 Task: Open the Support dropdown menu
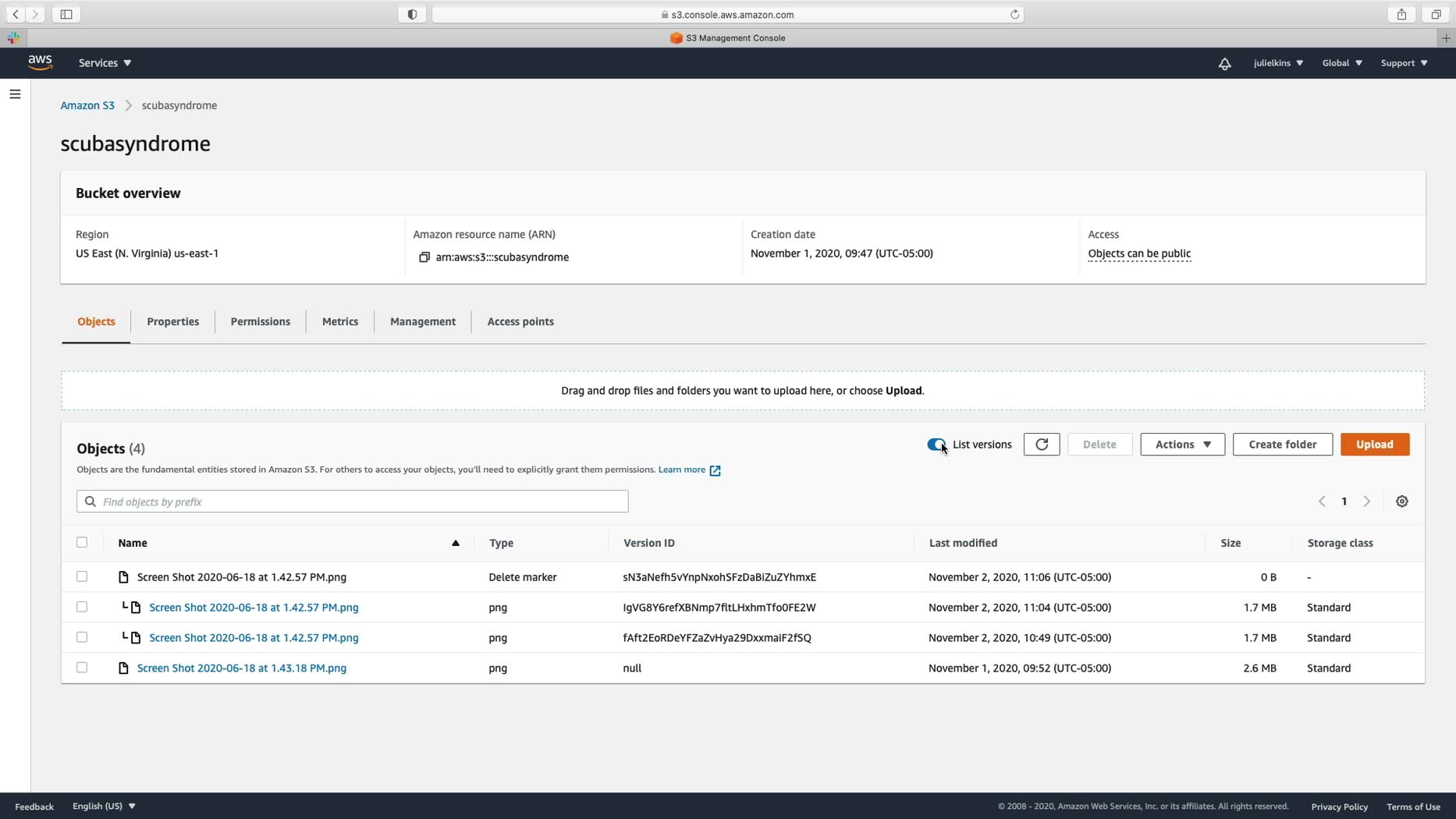coord(1404,63)
